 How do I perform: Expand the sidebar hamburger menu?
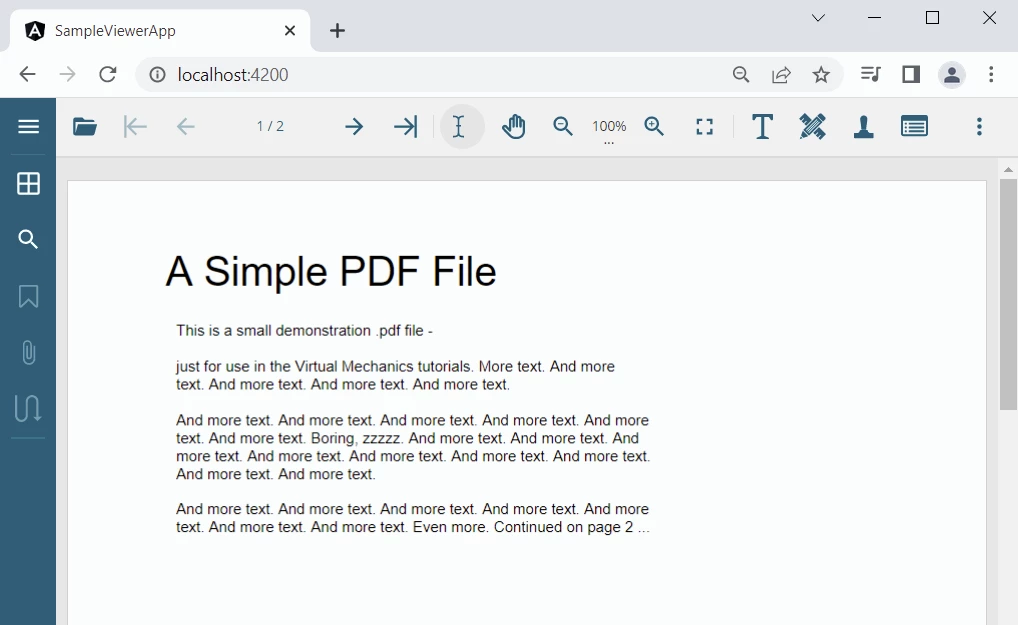click(x=28, y=127)
